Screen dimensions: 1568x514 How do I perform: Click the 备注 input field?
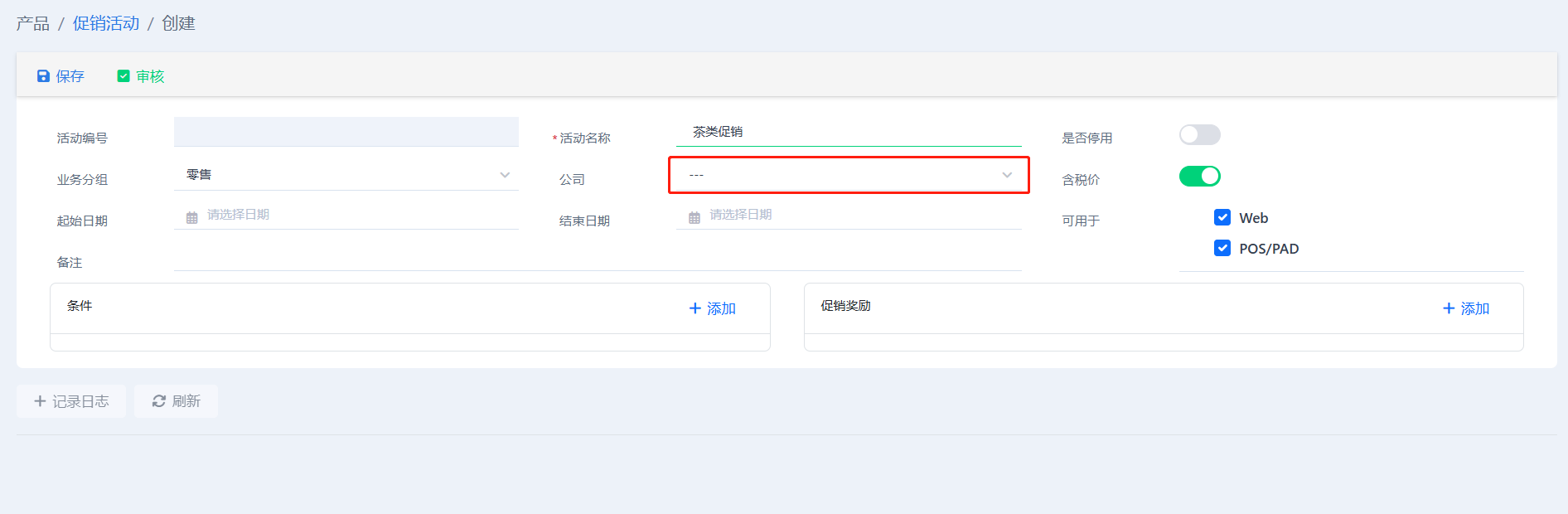click(598, 258)
